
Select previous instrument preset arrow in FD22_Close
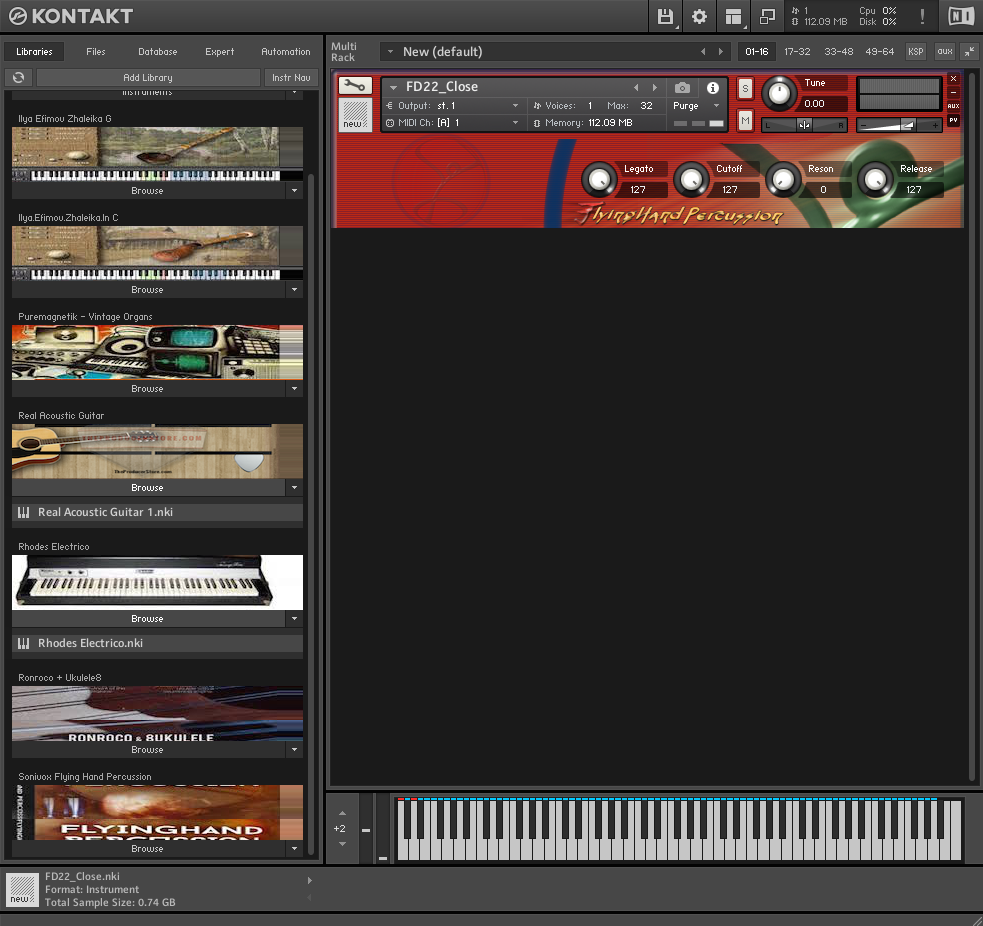pyautogui.click(x=636, y=88)
